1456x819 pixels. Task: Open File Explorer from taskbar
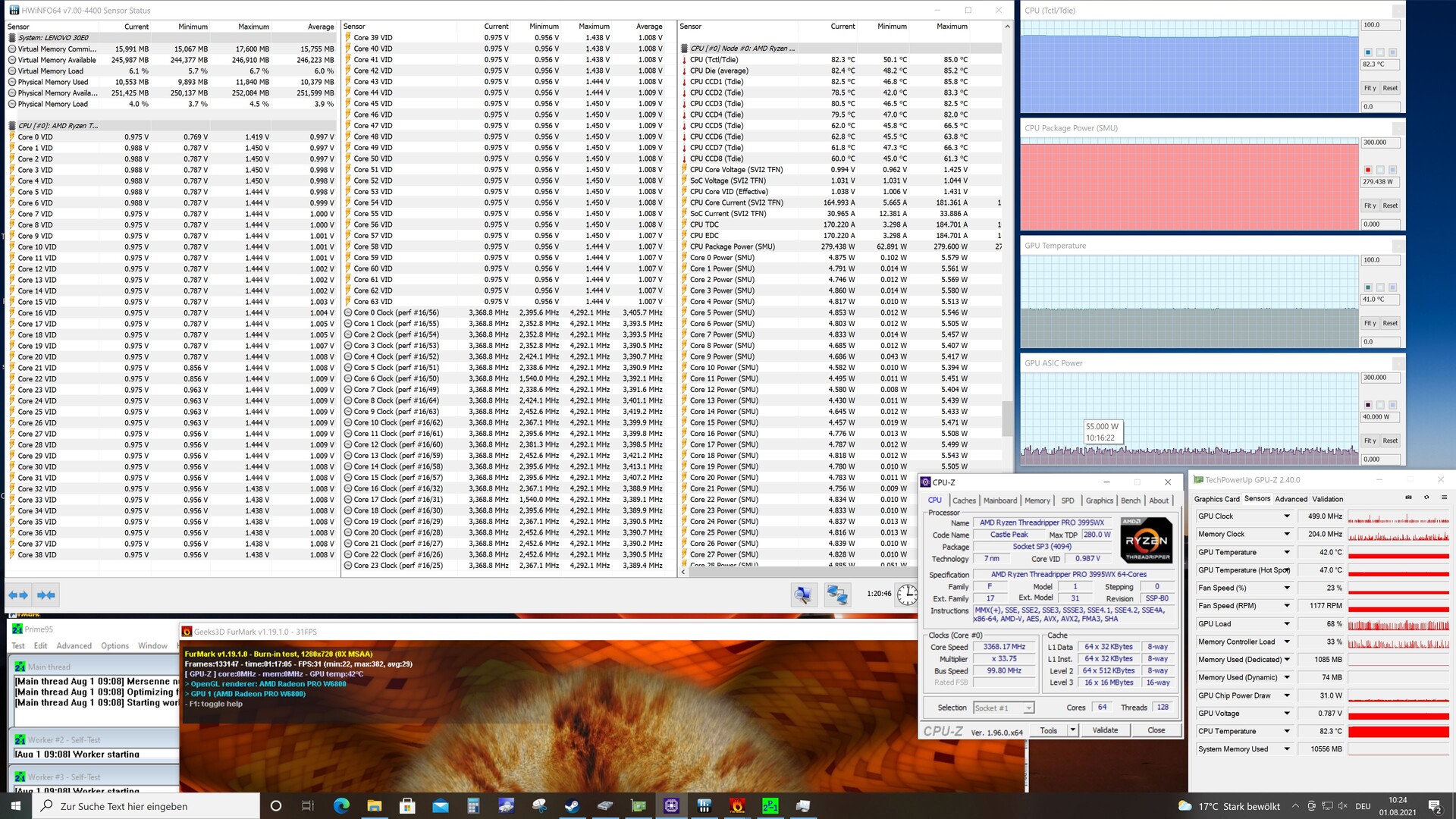[x=374, y=805]
